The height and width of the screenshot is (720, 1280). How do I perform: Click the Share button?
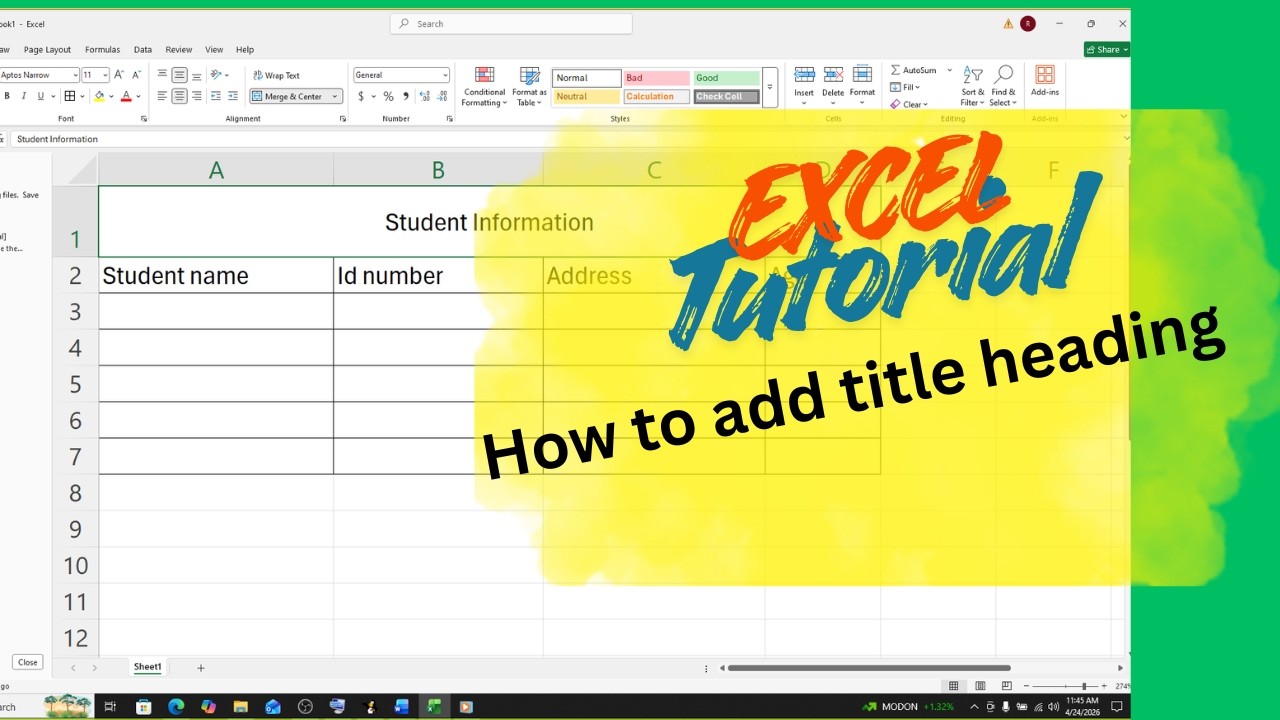pyautogui.click(x=1106, y=49)
